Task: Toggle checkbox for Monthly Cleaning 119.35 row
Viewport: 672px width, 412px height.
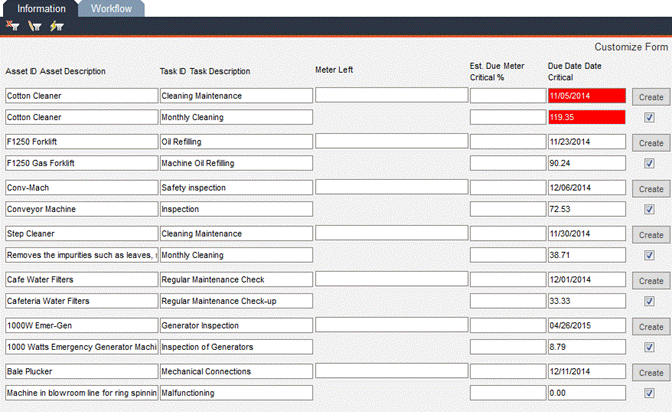Action: point(650,117)
